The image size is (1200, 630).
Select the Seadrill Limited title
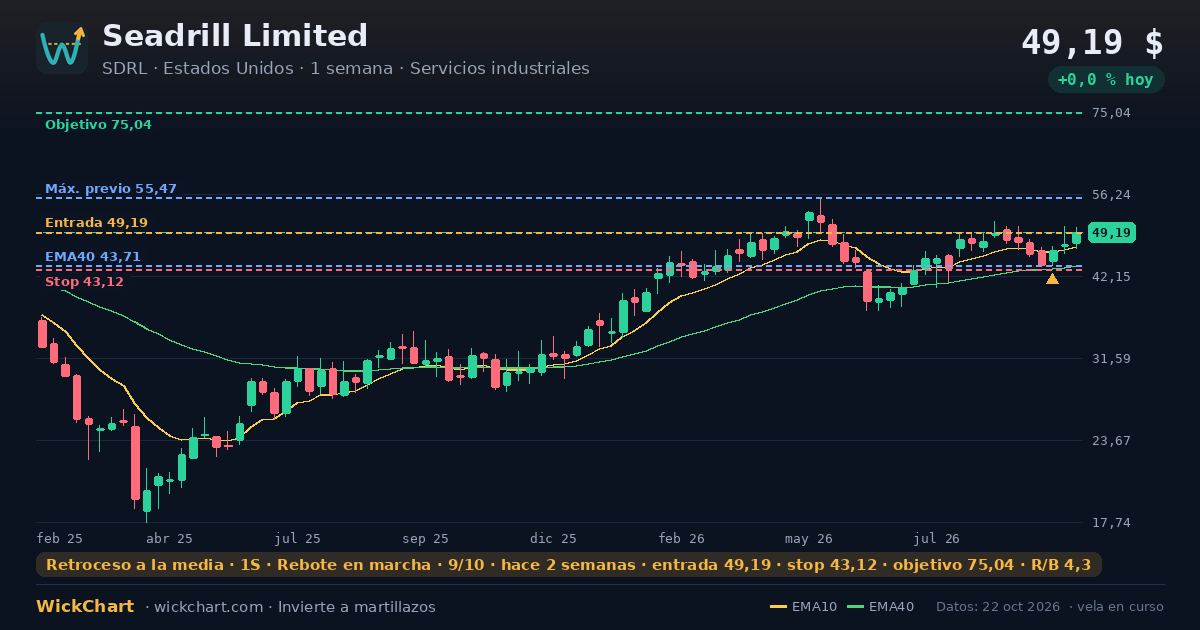coord(235,36)
